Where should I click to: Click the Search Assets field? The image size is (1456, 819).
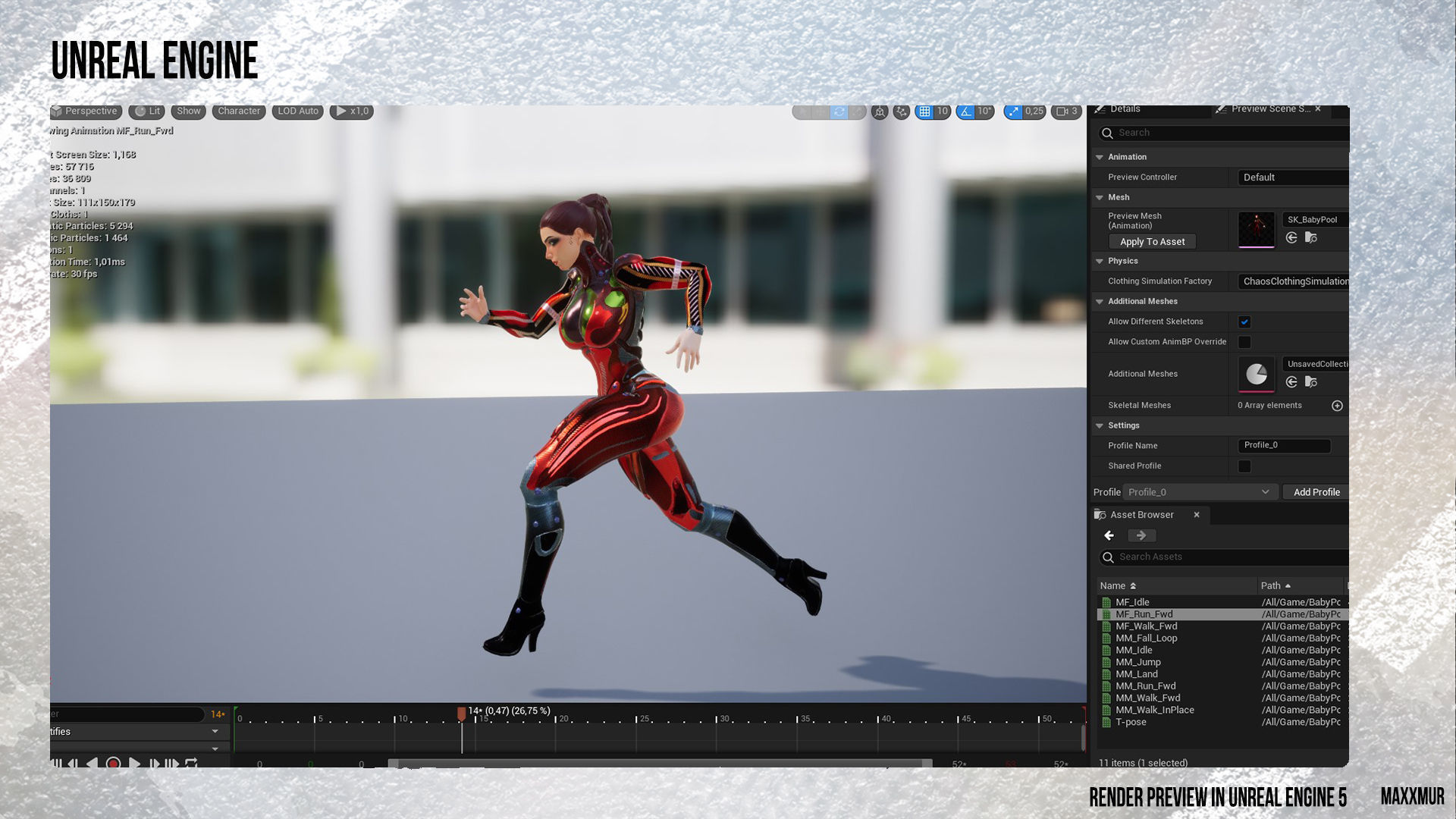[x=1223, y=557]
